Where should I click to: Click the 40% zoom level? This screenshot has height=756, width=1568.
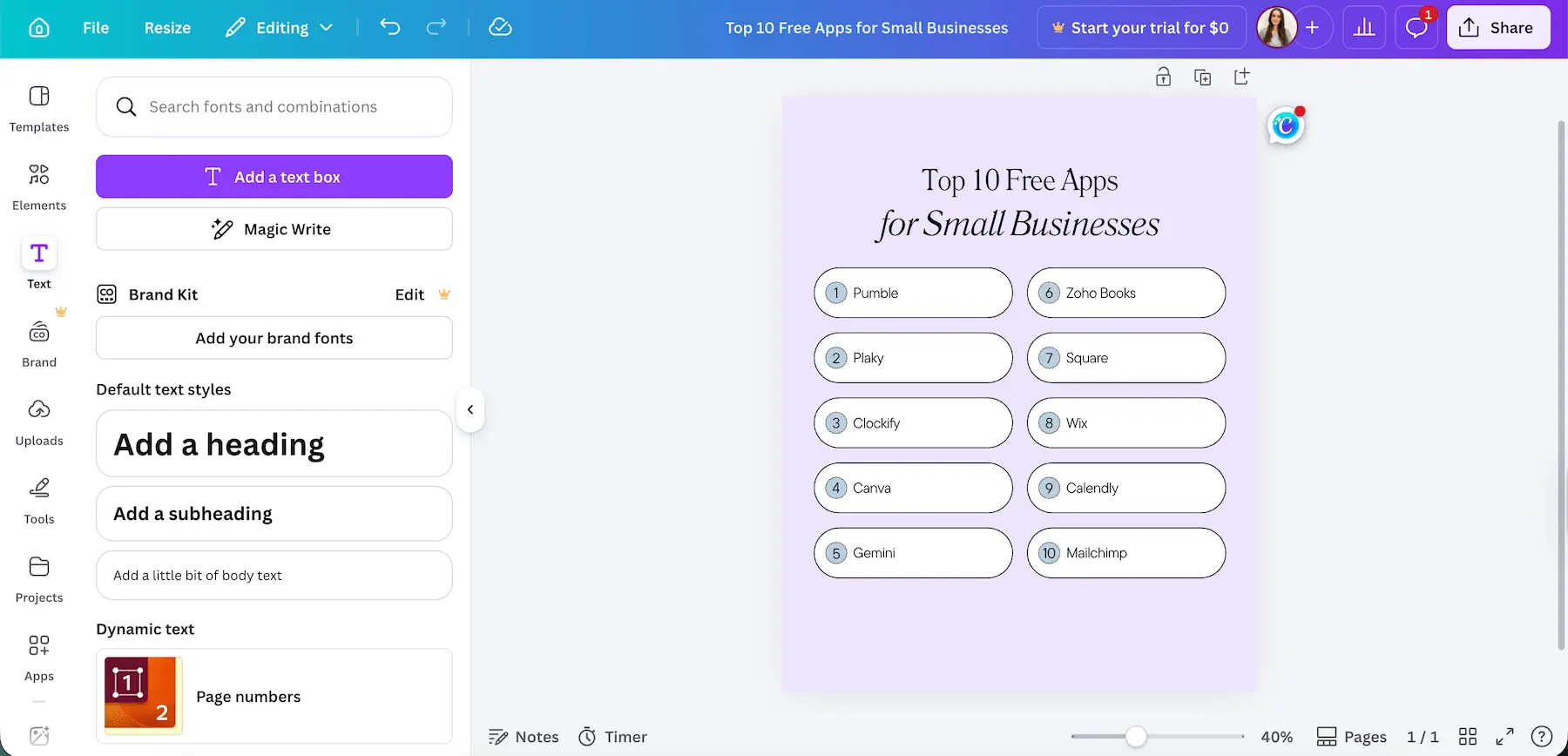pyautogui.click(x=1277, y=737)
